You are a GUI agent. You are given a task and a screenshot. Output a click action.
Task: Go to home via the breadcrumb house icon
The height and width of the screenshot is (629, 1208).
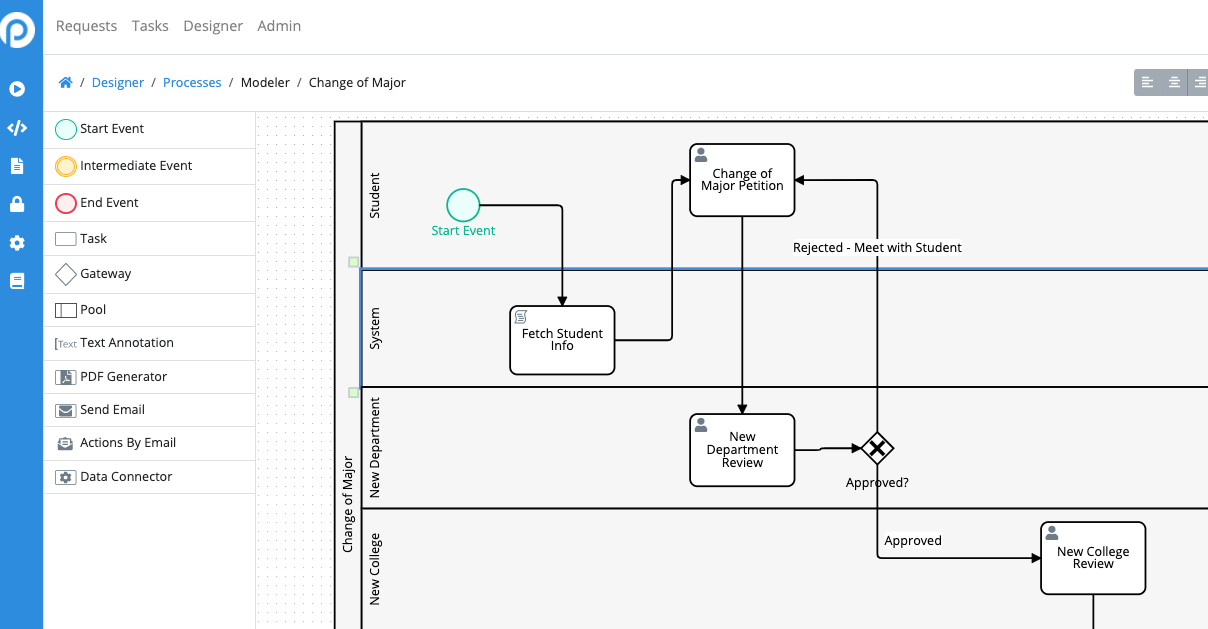pos(65,82)
